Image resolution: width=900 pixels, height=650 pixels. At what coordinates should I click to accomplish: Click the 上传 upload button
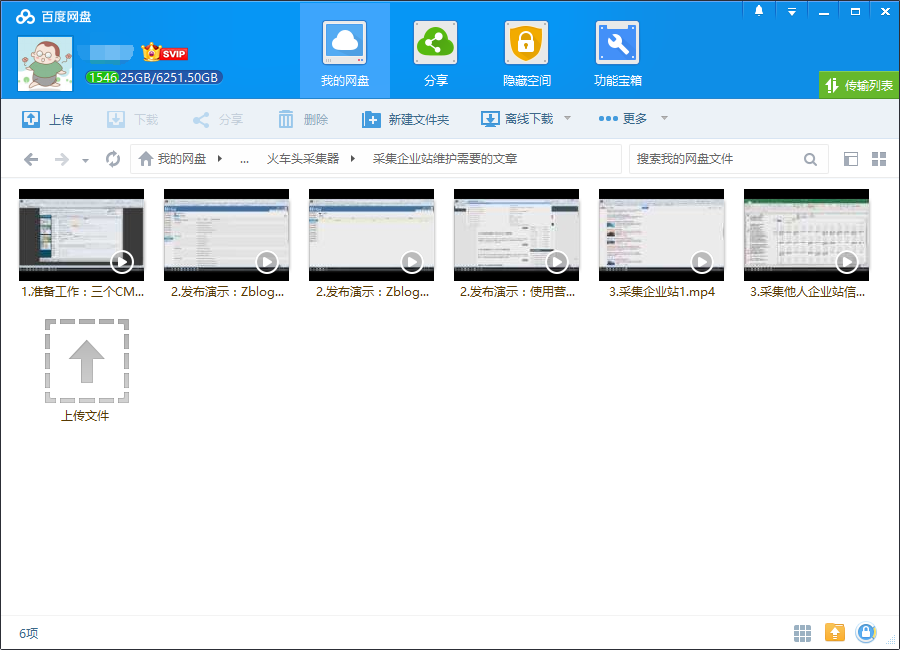click(x=47, y=119)
